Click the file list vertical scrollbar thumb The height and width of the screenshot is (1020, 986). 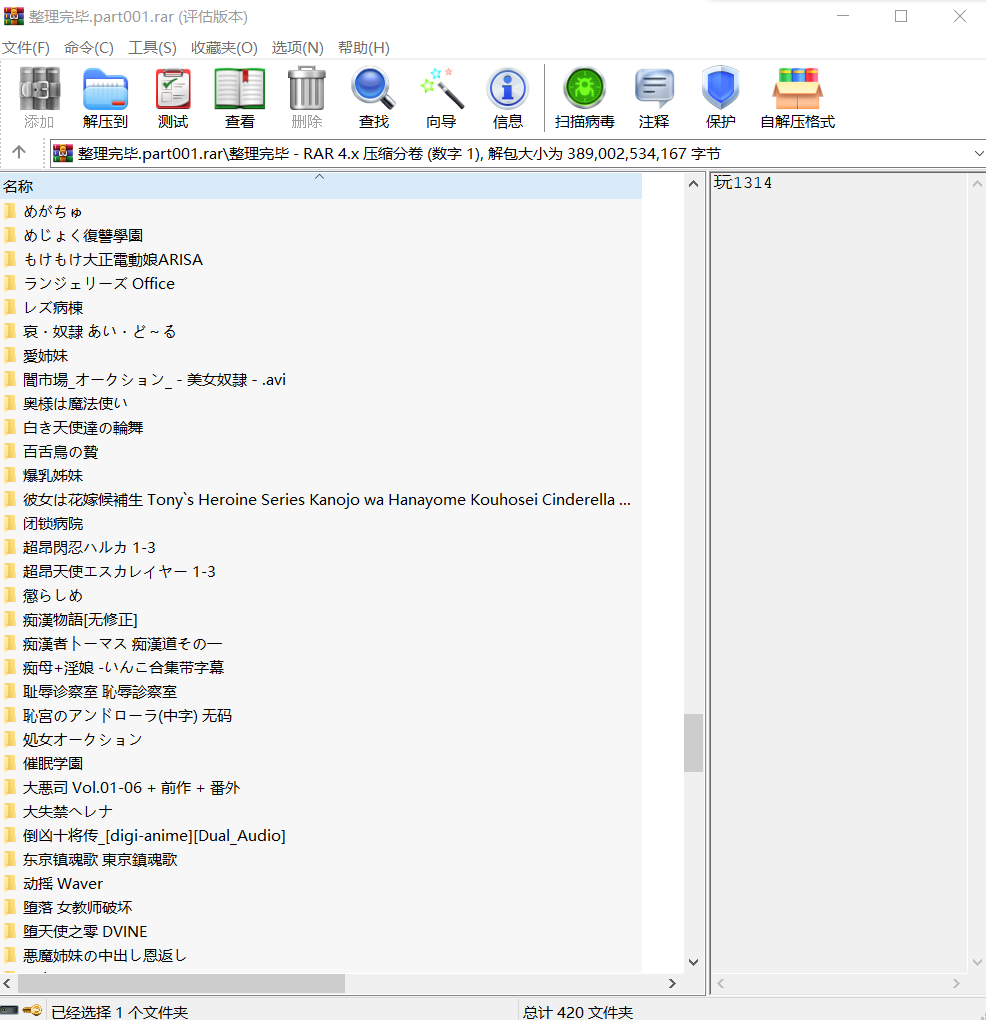pos(693,743)
